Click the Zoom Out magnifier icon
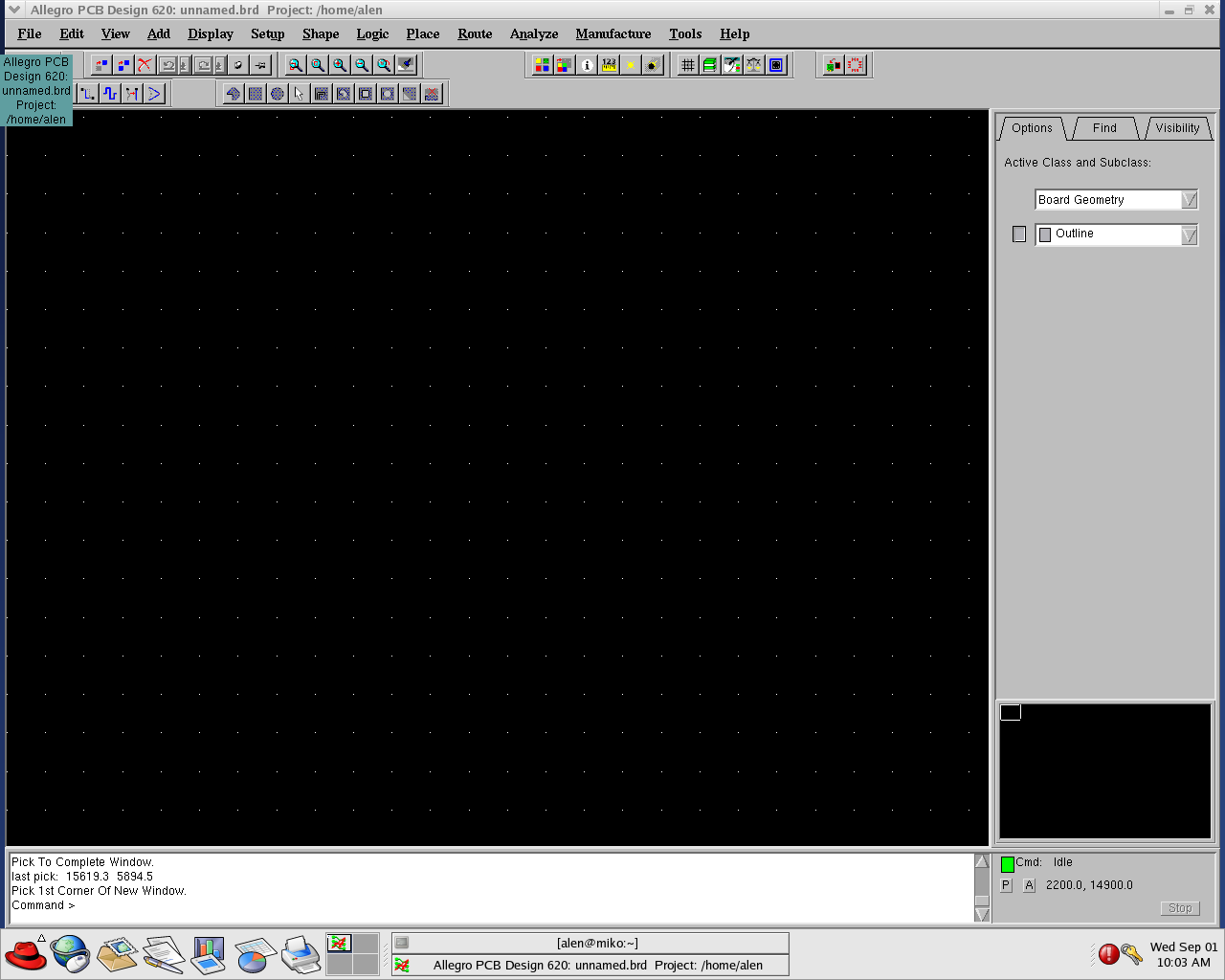Image resolution: width=1225 pixels, height=980 pixels. pos(362,65)
